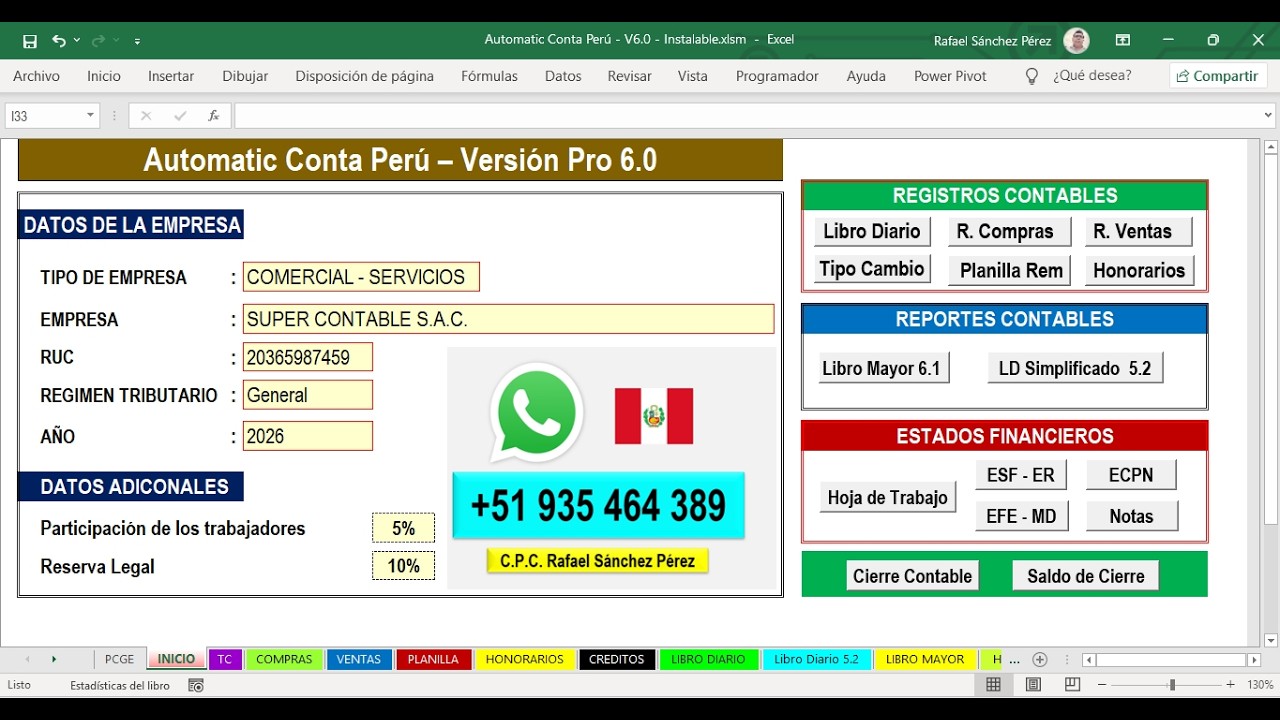Click the accessibility macro record icon in status bar
This screenshot has width=1280, height=720.
(196, 685)
